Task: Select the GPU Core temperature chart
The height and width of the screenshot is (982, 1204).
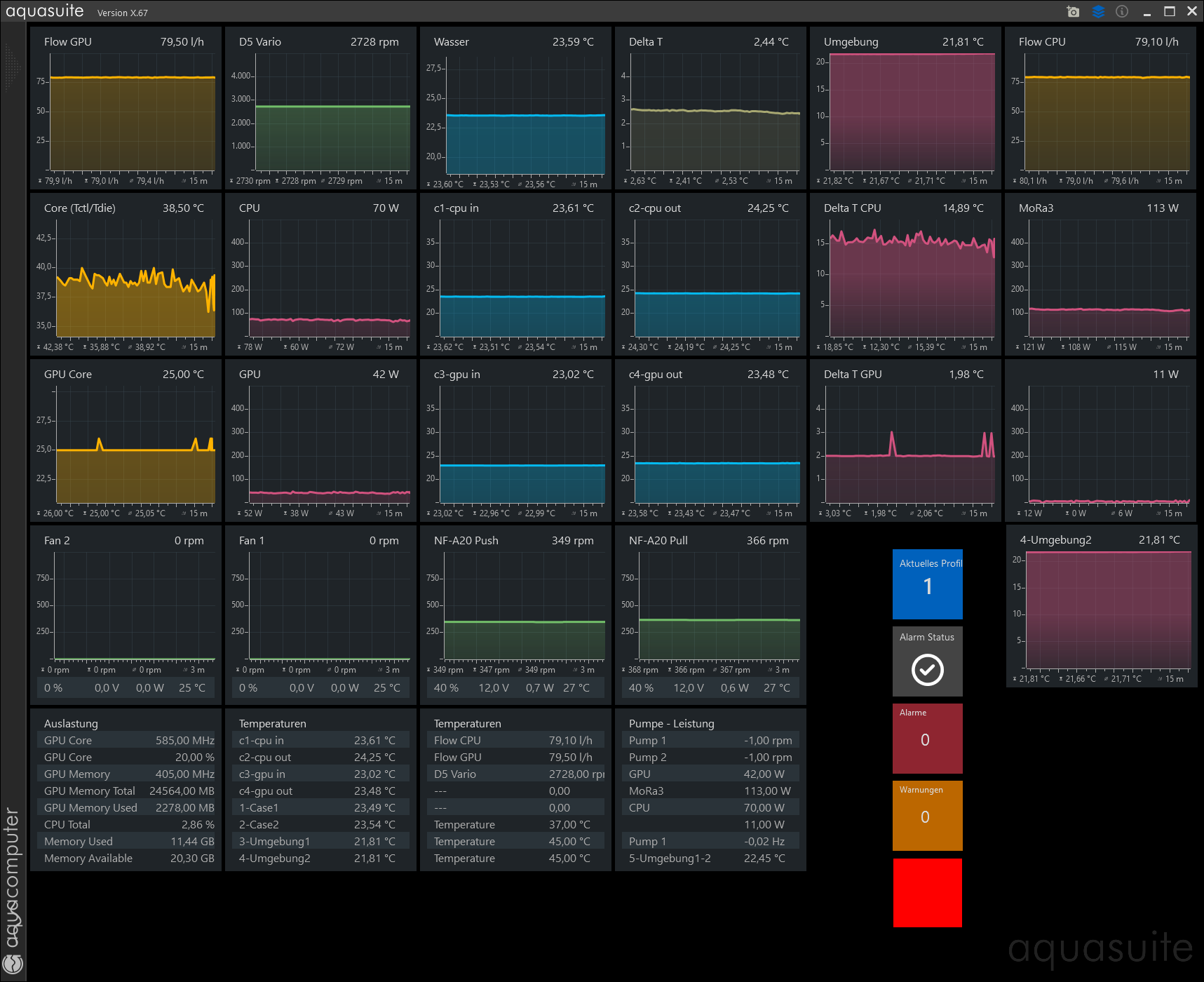Action: pyautogui.click(x=126, y=440)
